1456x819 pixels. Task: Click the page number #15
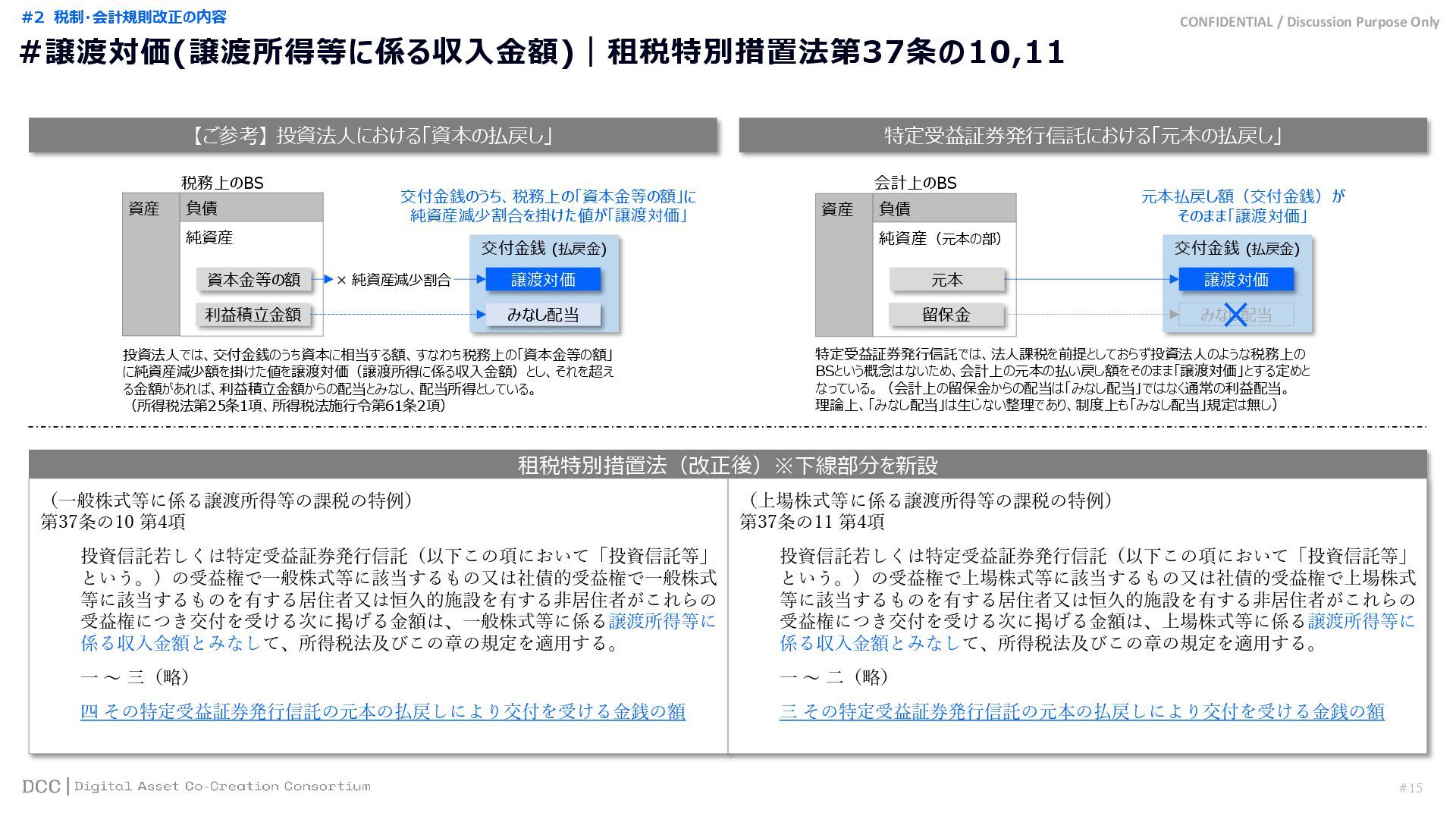coord(1410,788)
